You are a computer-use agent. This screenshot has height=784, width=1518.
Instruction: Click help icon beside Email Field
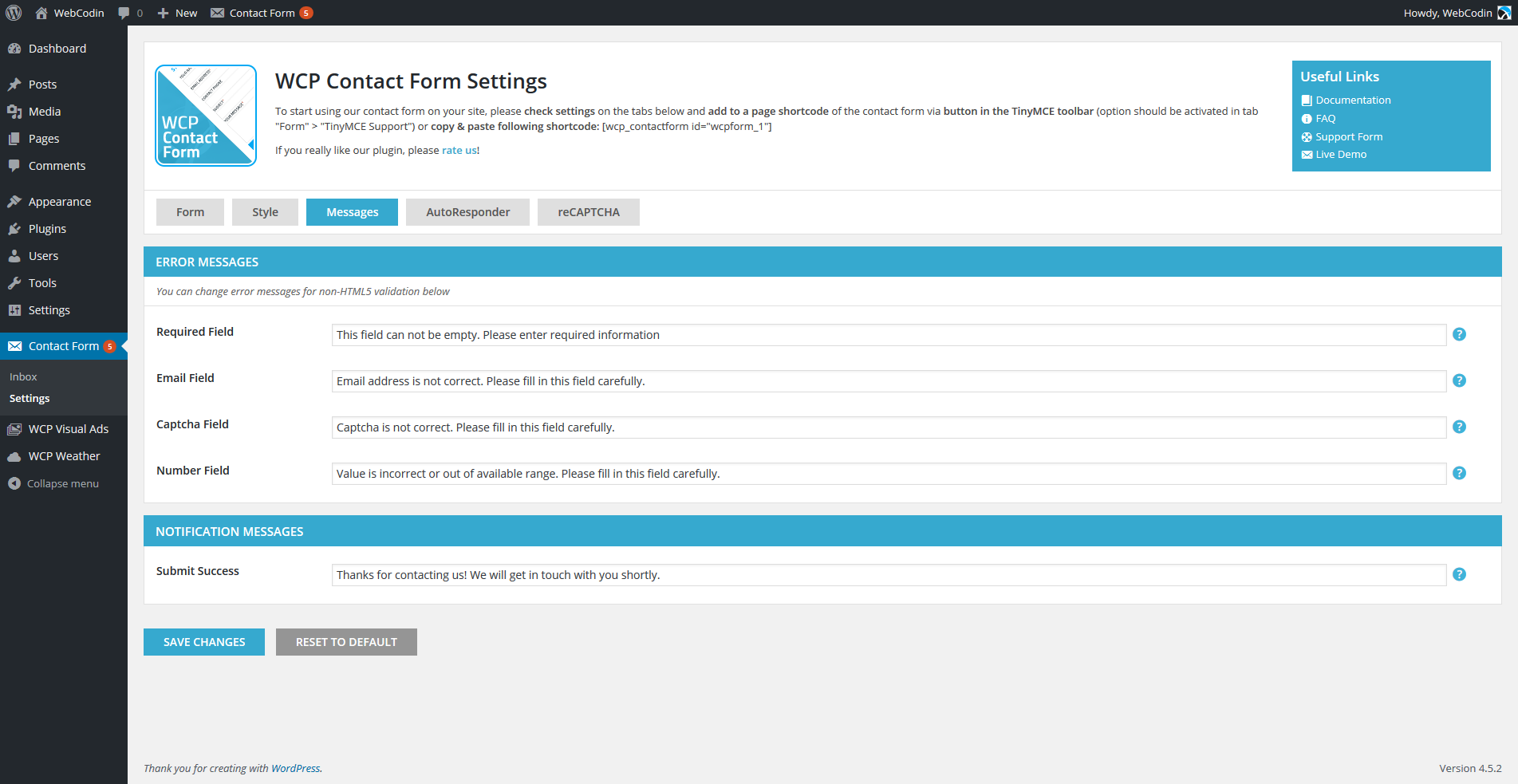tap(1459, 380)
